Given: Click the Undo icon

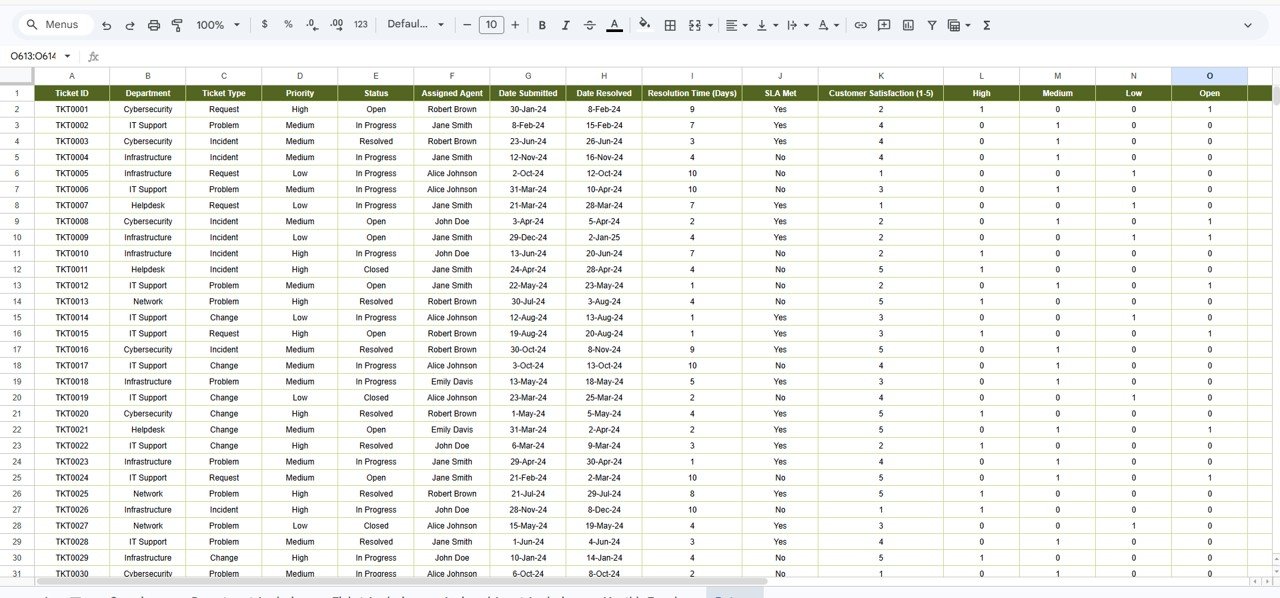Looking at the screenshot, I should tap(106, 24).
